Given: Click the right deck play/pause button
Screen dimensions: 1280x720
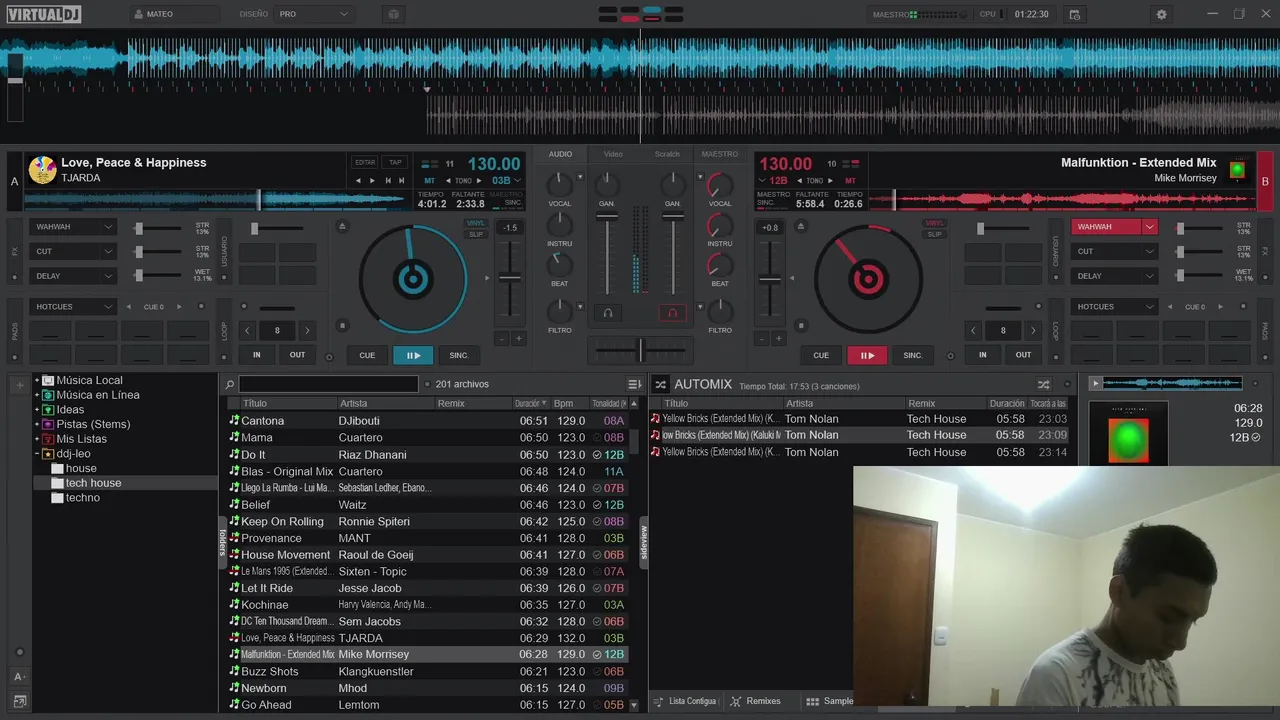Looking at the screenshot, I should 867,355.
